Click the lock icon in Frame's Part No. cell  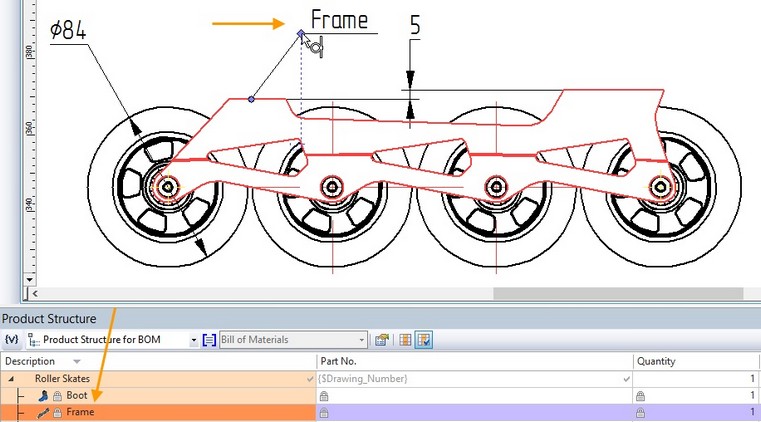(x=323, y=412)
